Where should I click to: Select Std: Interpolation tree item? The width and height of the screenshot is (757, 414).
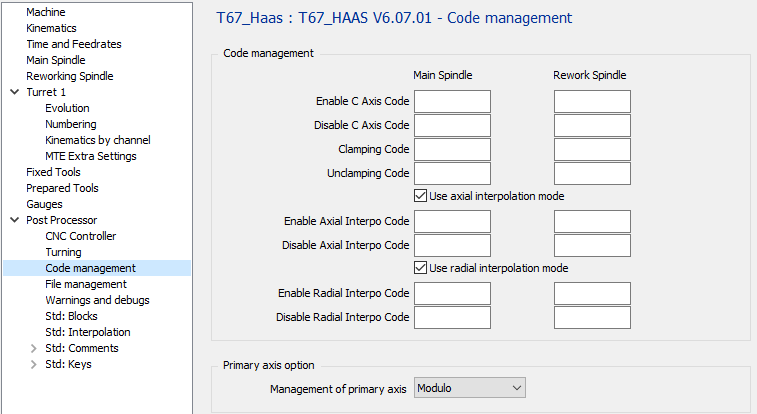click(x=87, y=332)
